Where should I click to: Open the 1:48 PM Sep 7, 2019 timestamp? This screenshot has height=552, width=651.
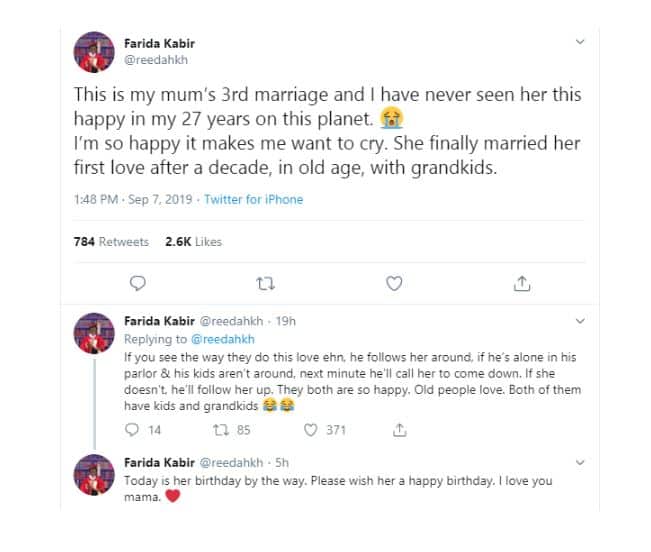click(134, 199)
